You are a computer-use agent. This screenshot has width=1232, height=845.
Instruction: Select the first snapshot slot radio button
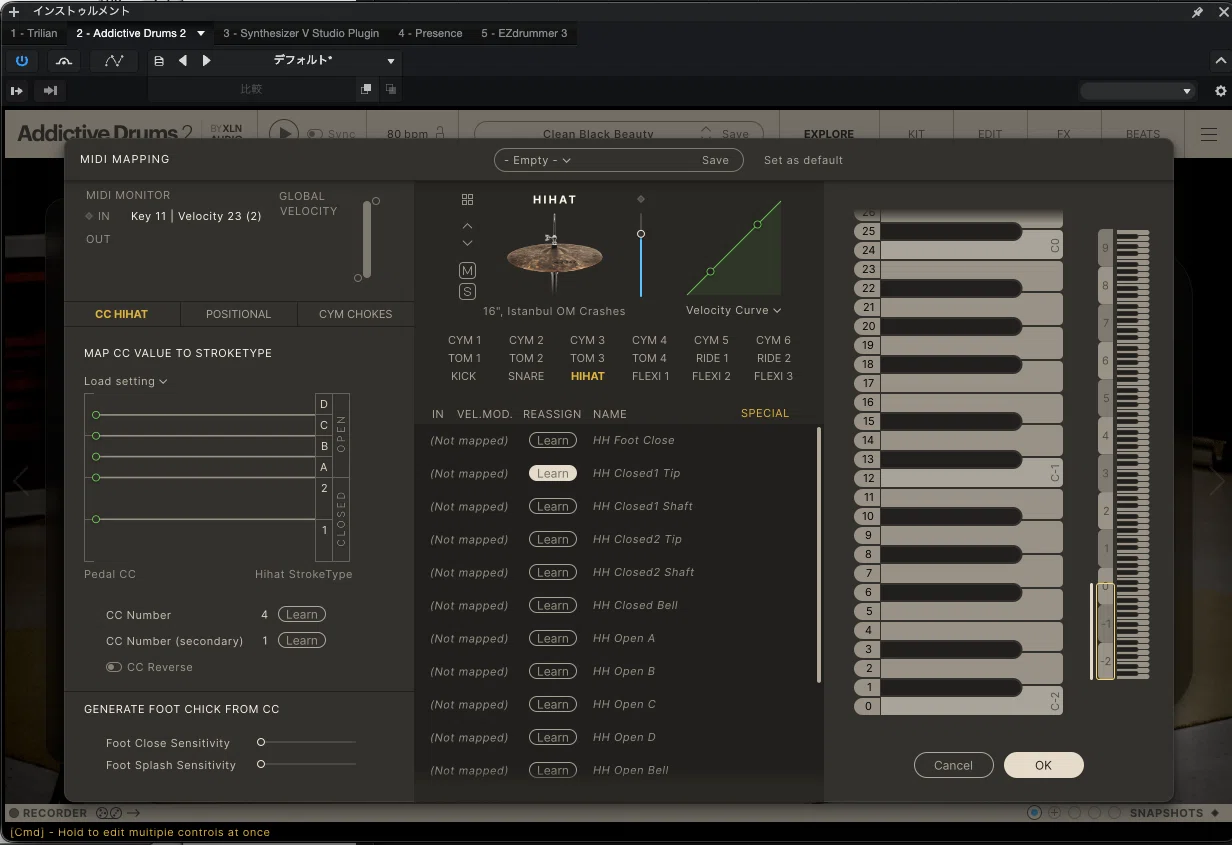(x=1035, y=813)
